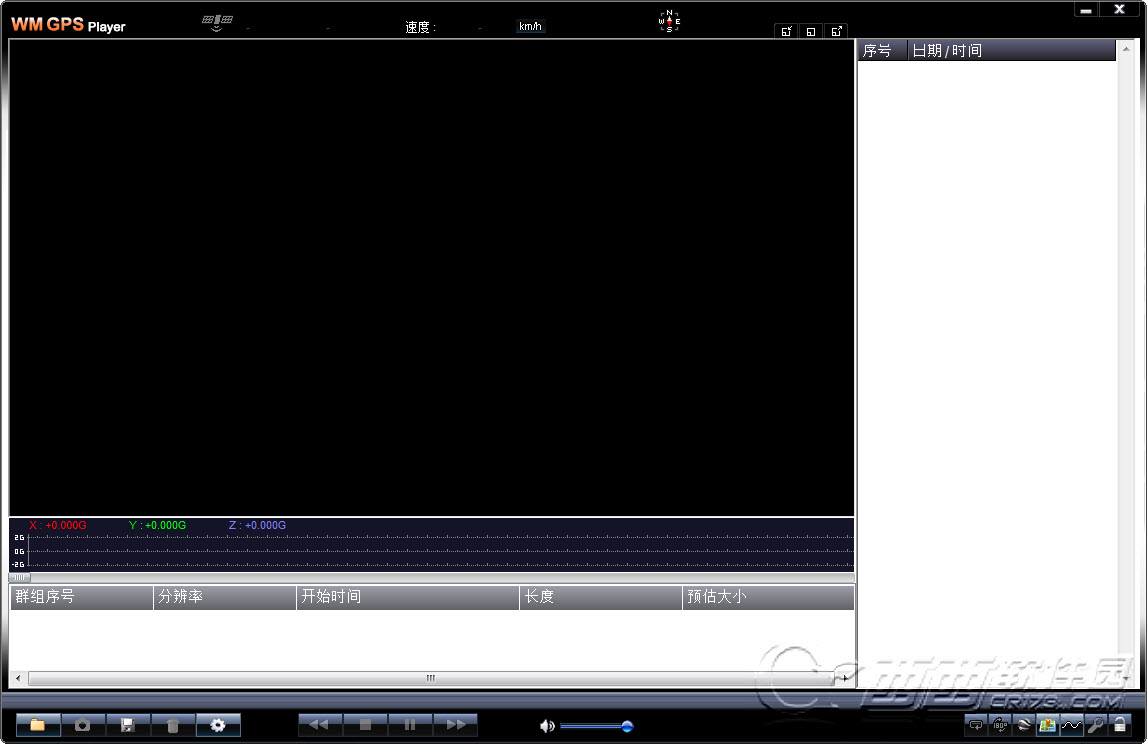The image size is (1147, 744).
Task: Delete the selected file with the trash icon
Action: 173,725
